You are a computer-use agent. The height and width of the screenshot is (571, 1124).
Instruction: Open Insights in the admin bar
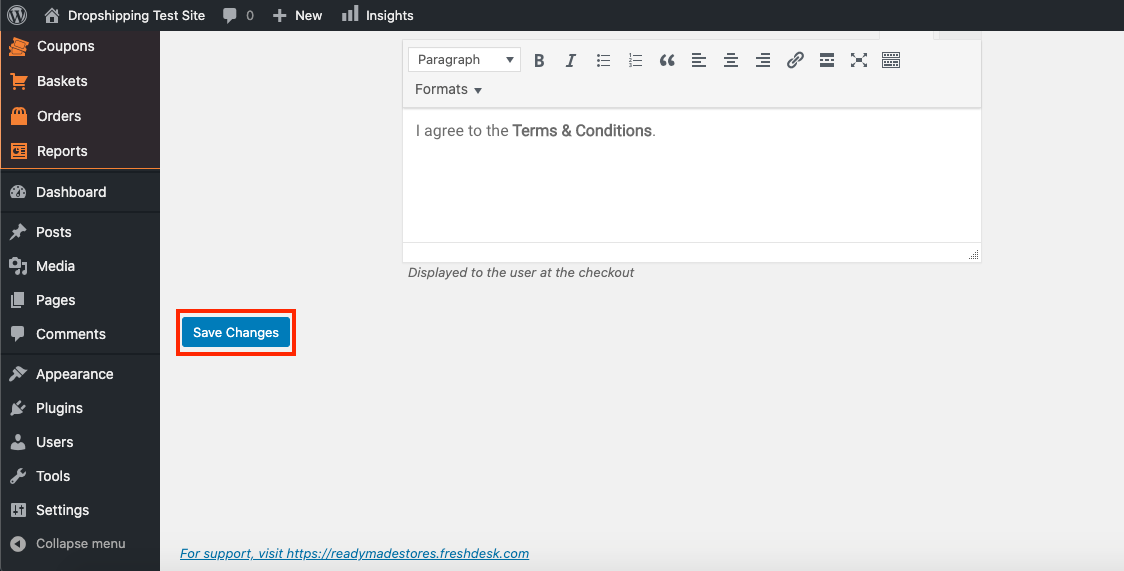point(377,15)
